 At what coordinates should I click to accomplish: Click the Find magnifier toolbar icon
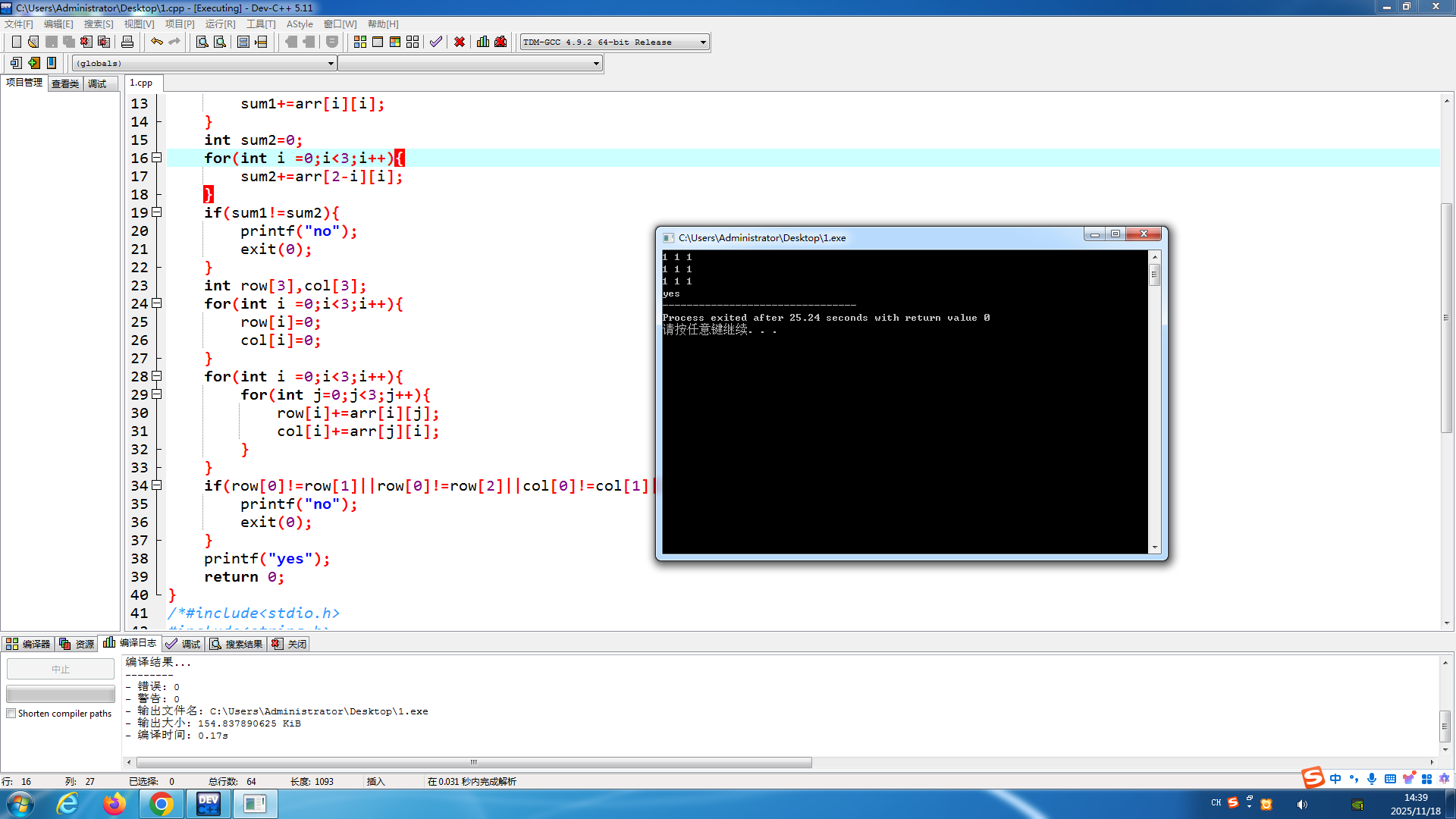(202, 42)
